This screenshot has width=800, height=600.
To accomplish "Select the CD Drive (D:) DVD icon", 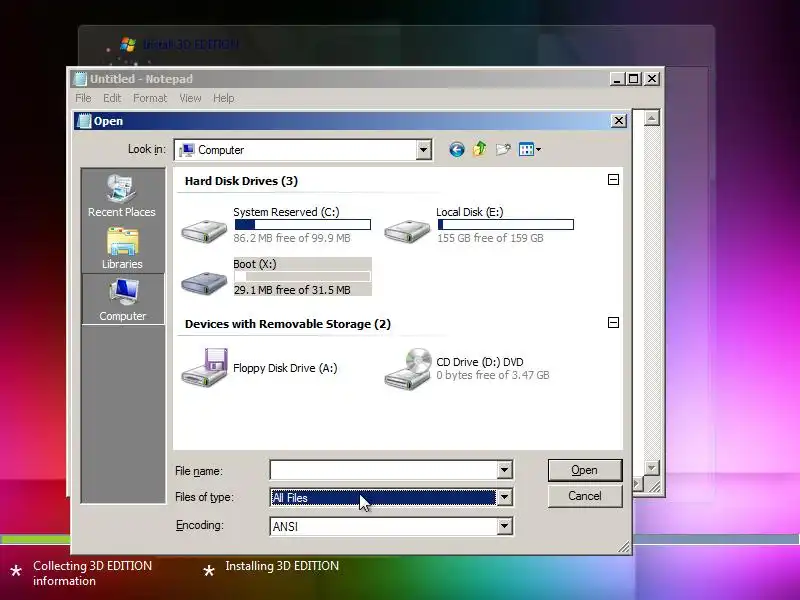I will 408,368.
